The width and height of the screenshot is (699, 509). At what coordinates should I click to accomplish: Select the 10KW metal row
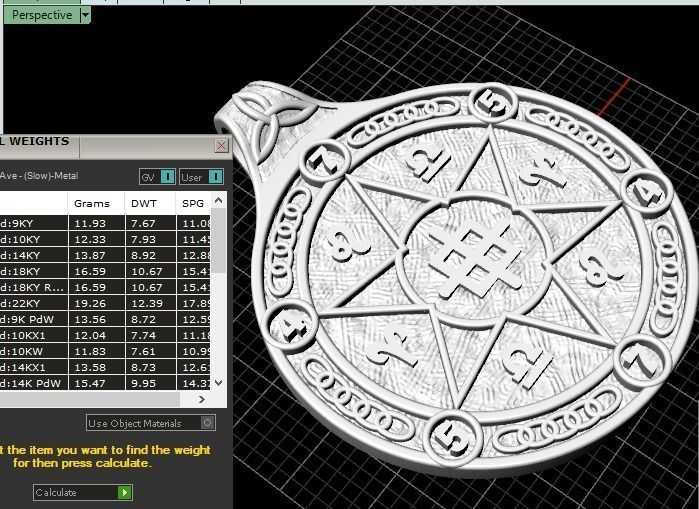(105, 351)
